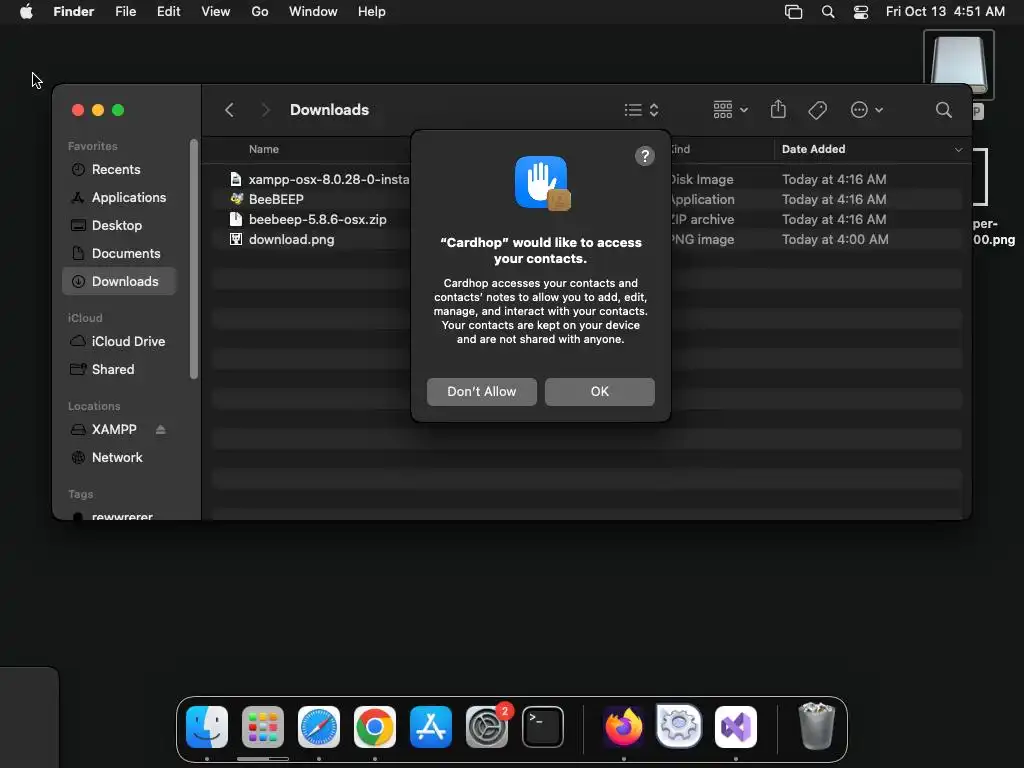Sort by the Date Added column header
Screen dimensions: 1024x768
coord(813,149)
